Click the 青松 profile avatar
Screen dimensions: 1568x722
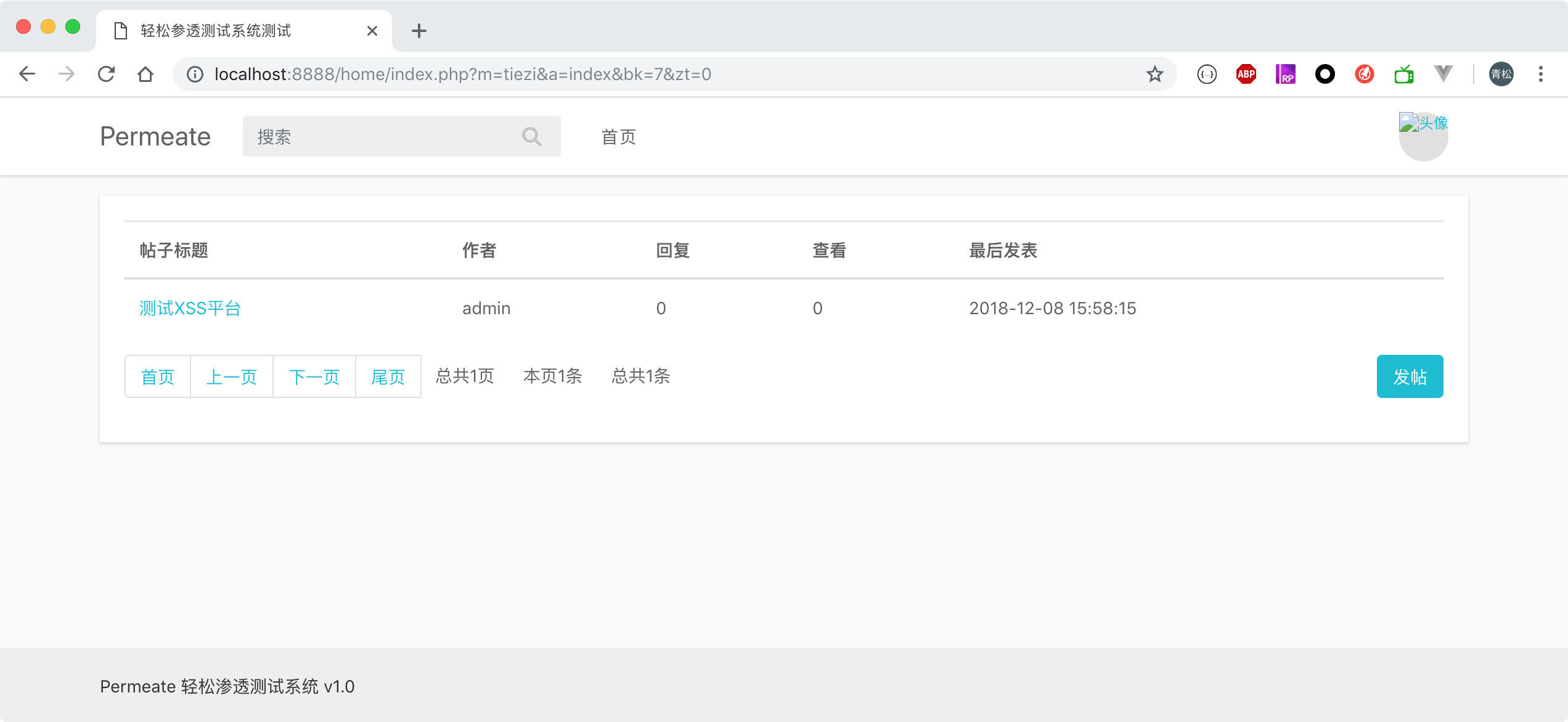[x=1501, y=74]
